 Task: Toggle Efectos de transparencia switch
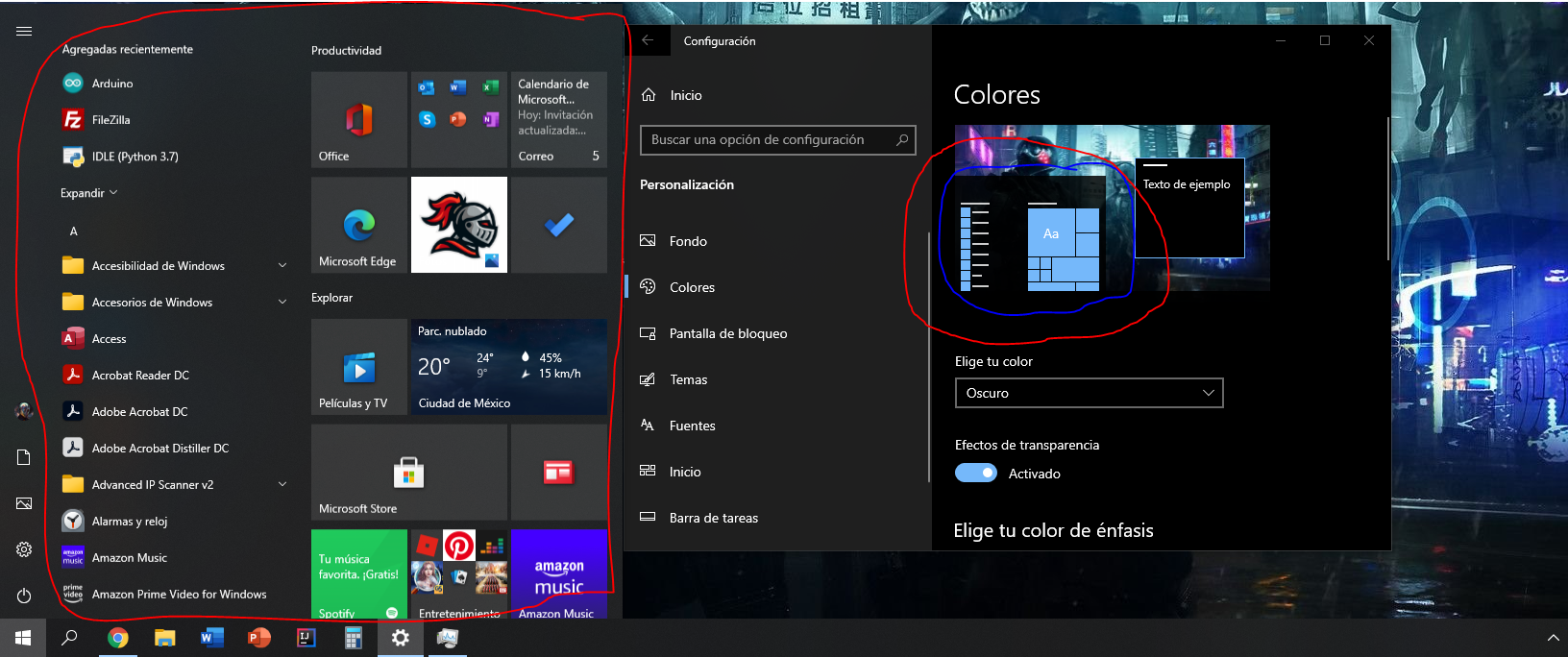(x=976, y=473)
